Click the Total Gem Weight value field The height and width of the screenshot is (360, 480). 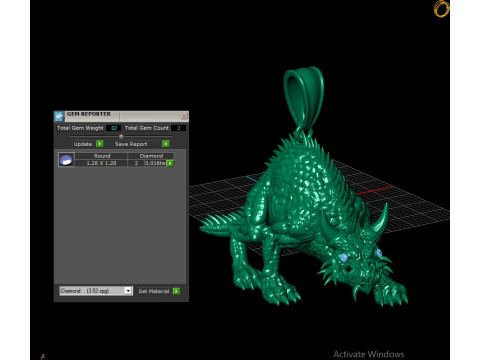[x=113, y=128]
